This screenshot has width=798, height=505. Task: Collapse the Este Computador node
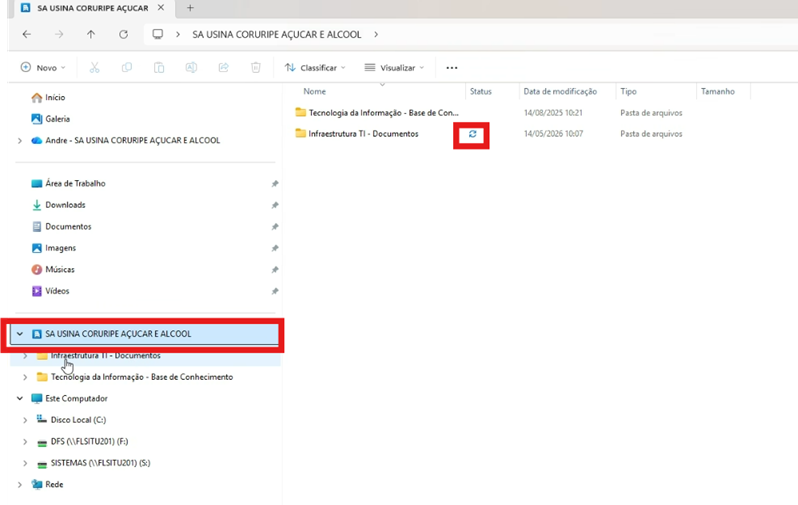pyautogui.click(x=20, y=399)
